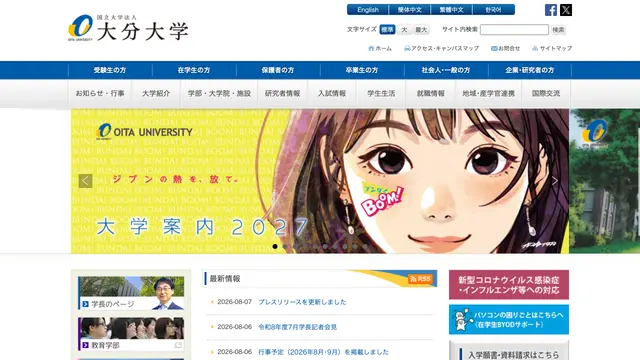The width and height of the screenshot is (640, 360).
Task: Open 入試情報 menu item
Action: [332, 93]
